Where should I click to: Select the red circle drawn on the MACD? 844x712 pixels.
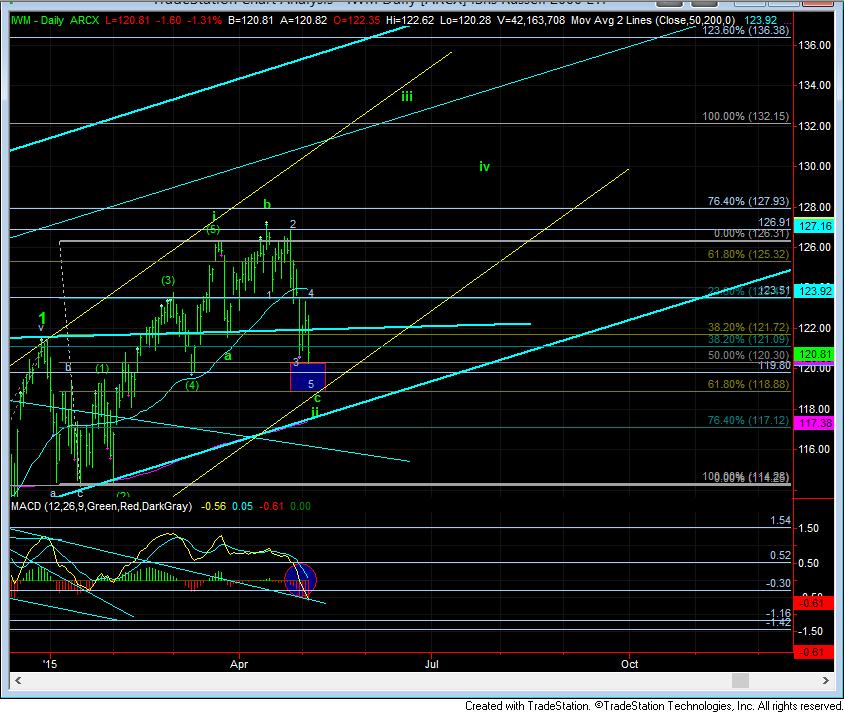[x=300, y=580]
